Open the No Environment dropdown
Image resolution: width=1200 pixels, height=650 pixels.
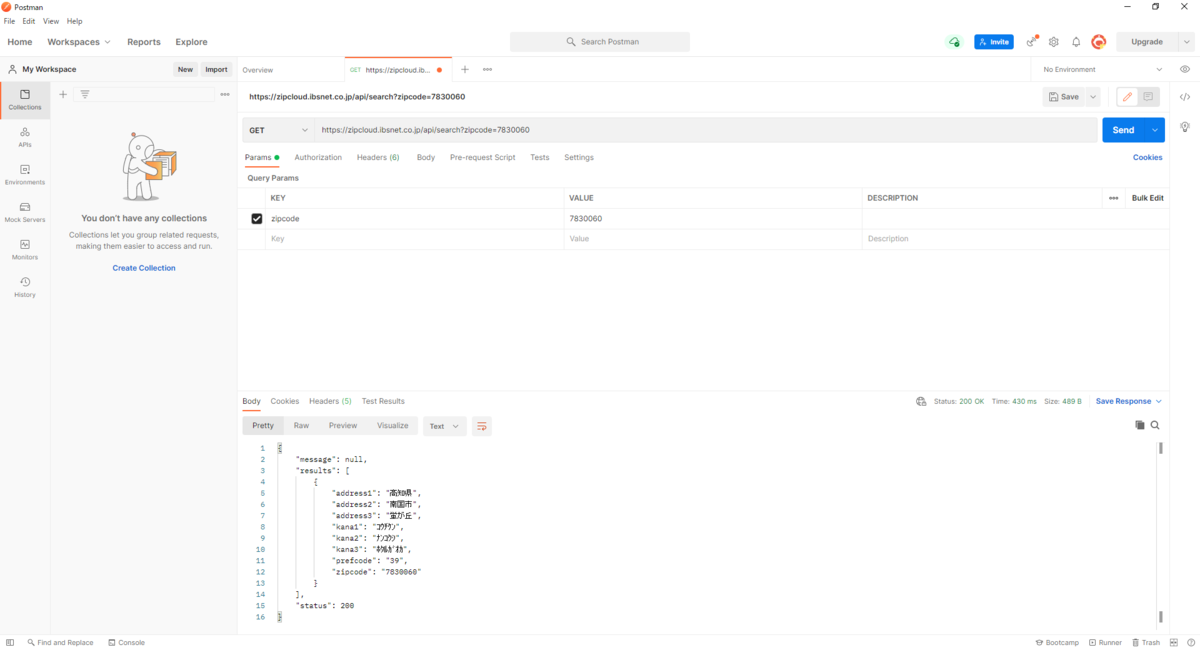pos(1102,70)
